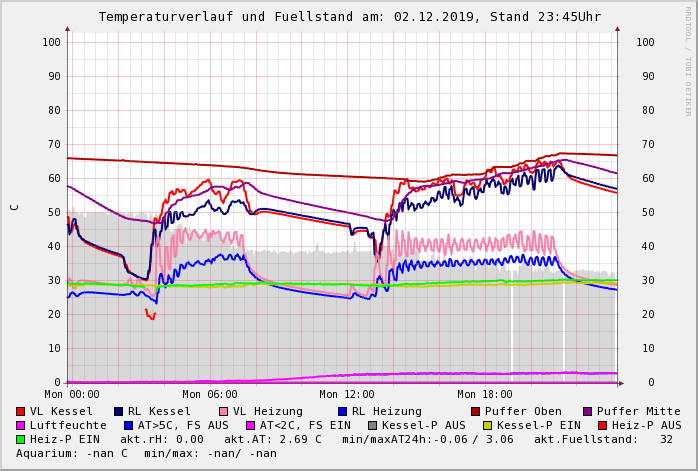Select the Mon 18:00 time axis label
This screenshot has height=471, width=698.
coord(484,394)
